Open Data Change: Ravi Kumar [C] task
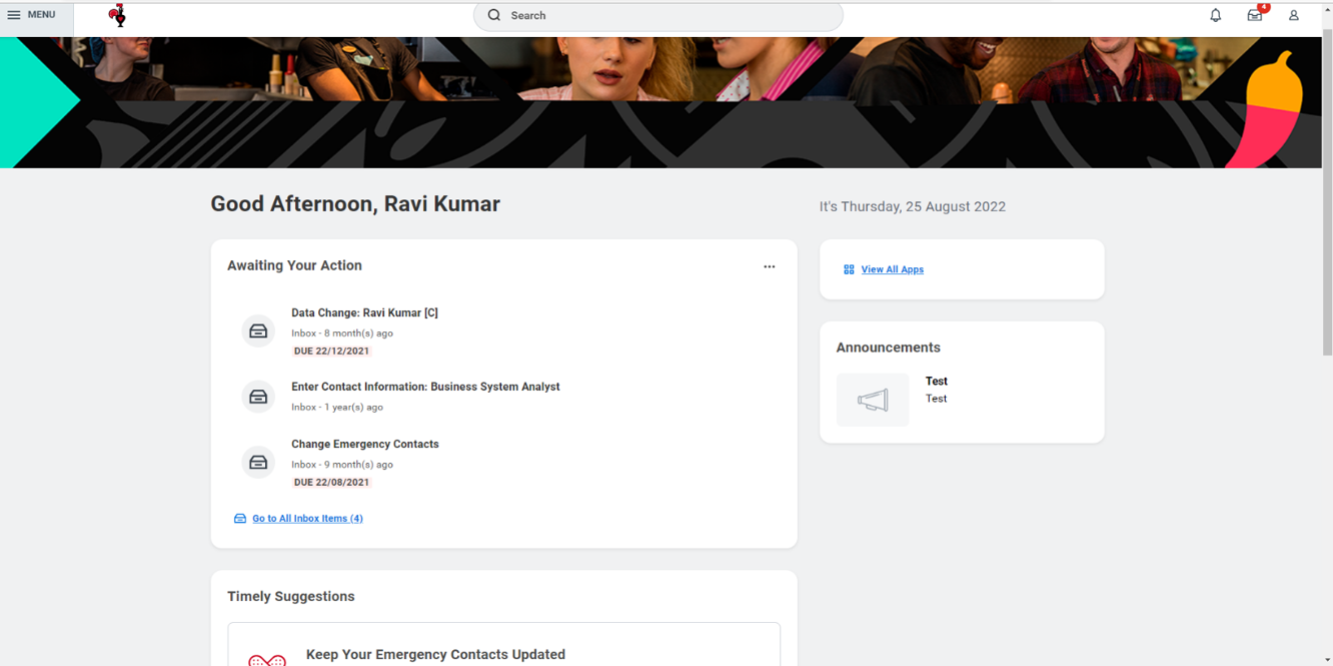Viewport: 1333px width, 666px height. [364, 313]
